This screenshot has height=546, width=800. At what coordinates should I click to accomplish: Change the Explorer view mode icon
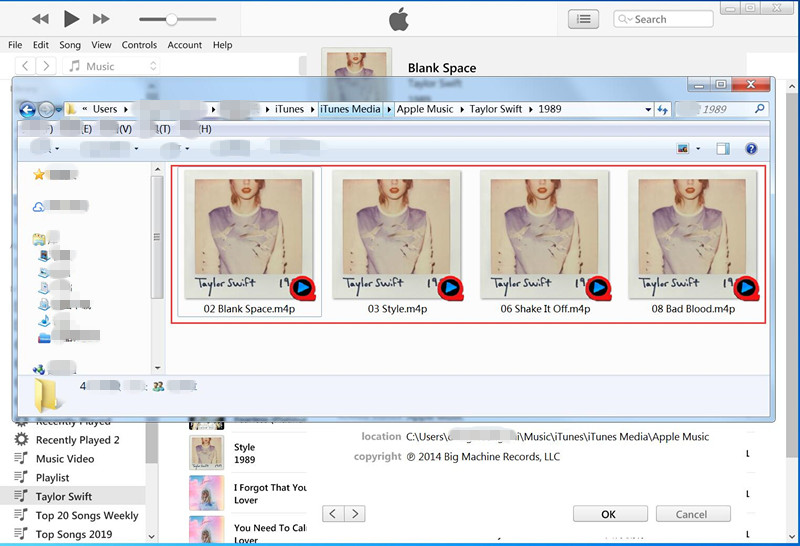pos(683,148)
